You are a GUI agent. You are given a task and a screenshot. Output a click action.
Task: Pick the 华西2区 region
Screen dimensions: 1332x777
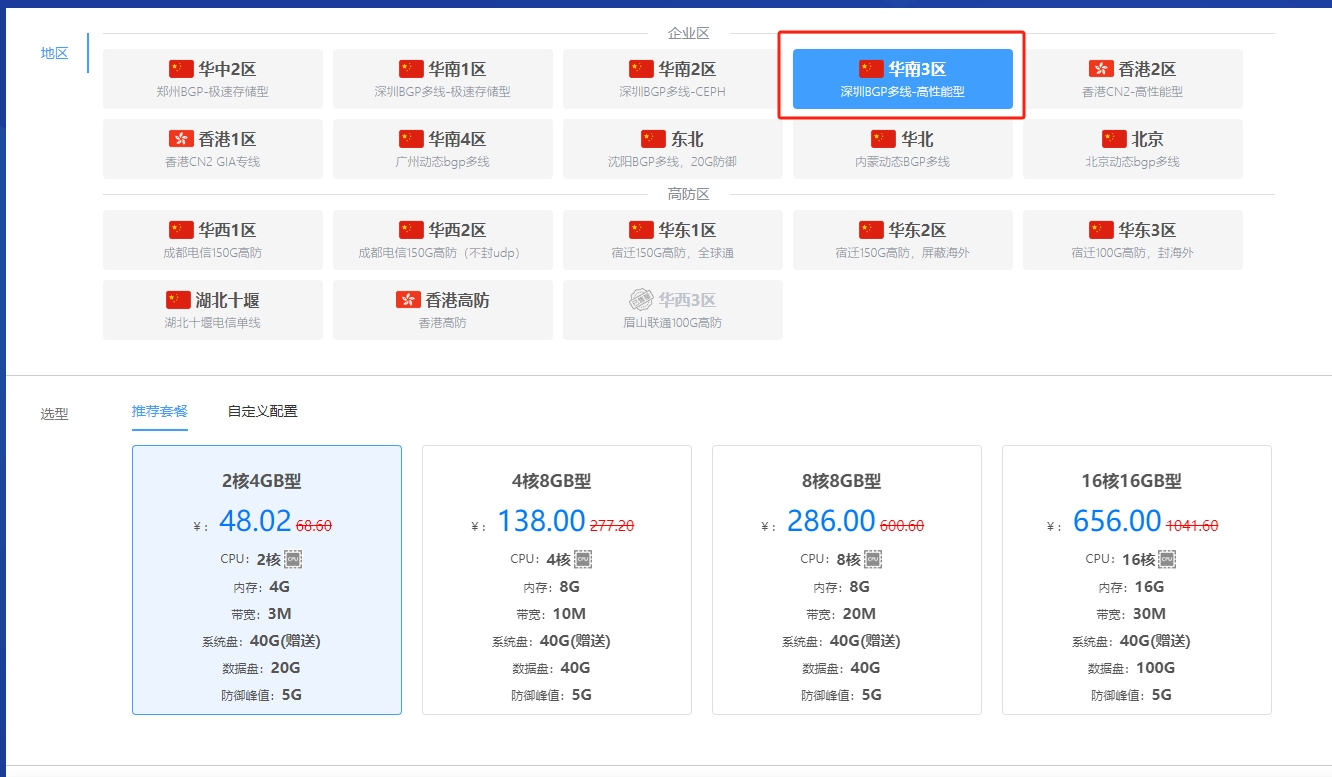coord(443,240)
